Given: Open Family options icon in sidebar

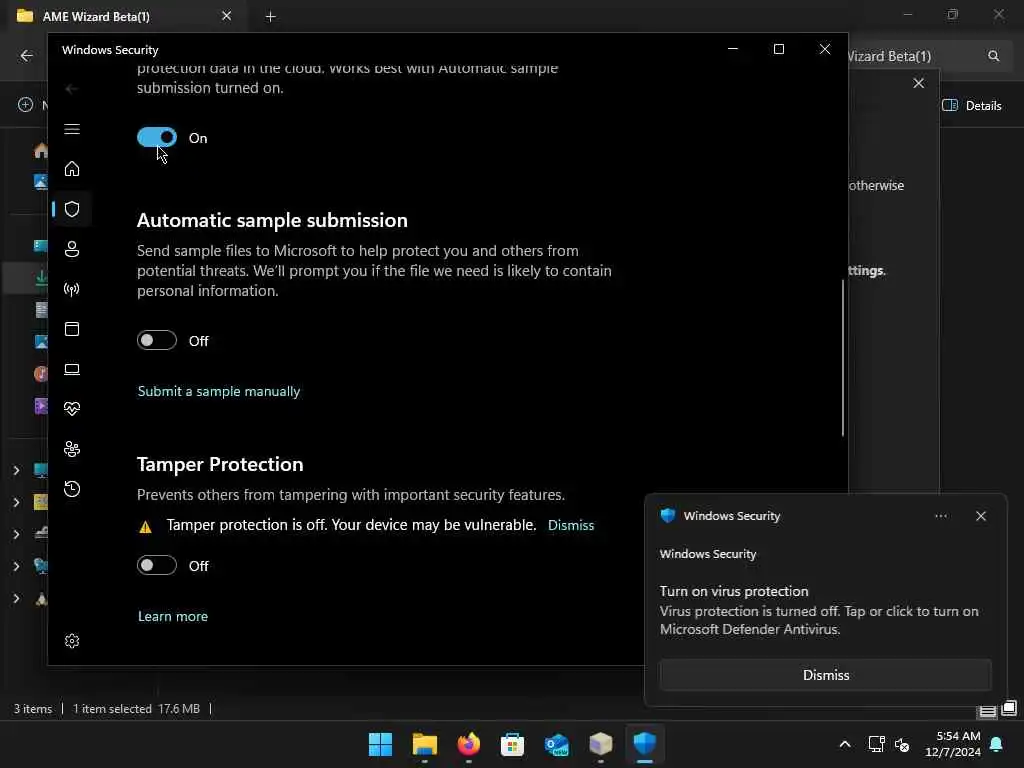Looking at the screenshot, I should [x=72, y=449].
